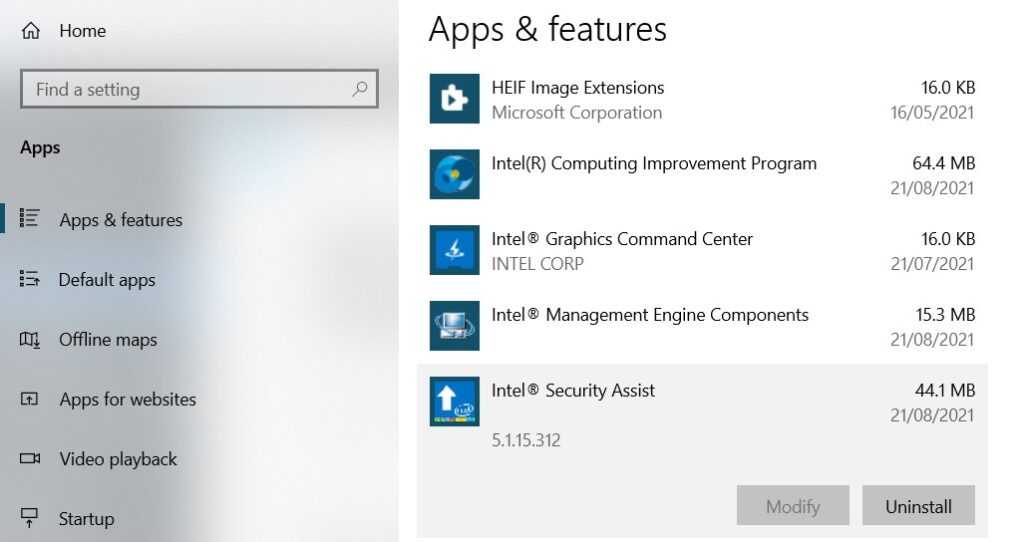Click the Intel Management Engine Components icon

tap(454, 326)
